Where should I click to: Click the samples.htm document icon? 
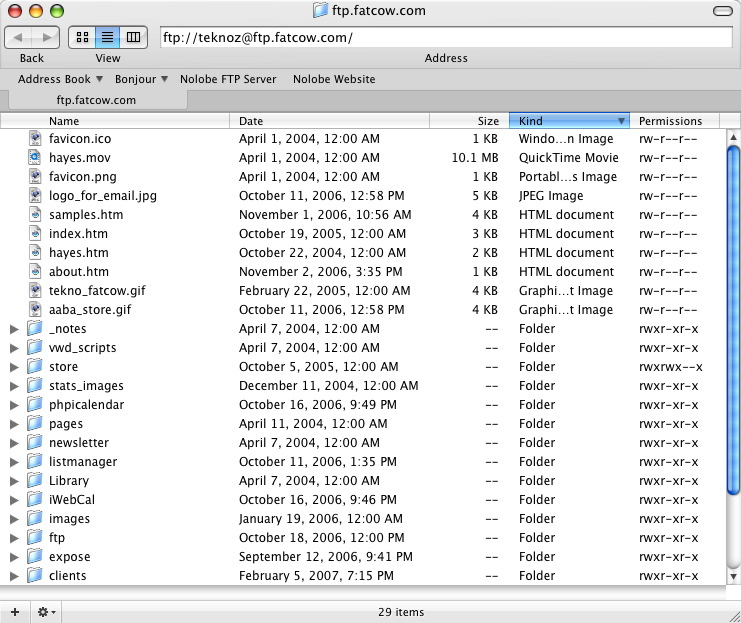(x=35, y=215)
